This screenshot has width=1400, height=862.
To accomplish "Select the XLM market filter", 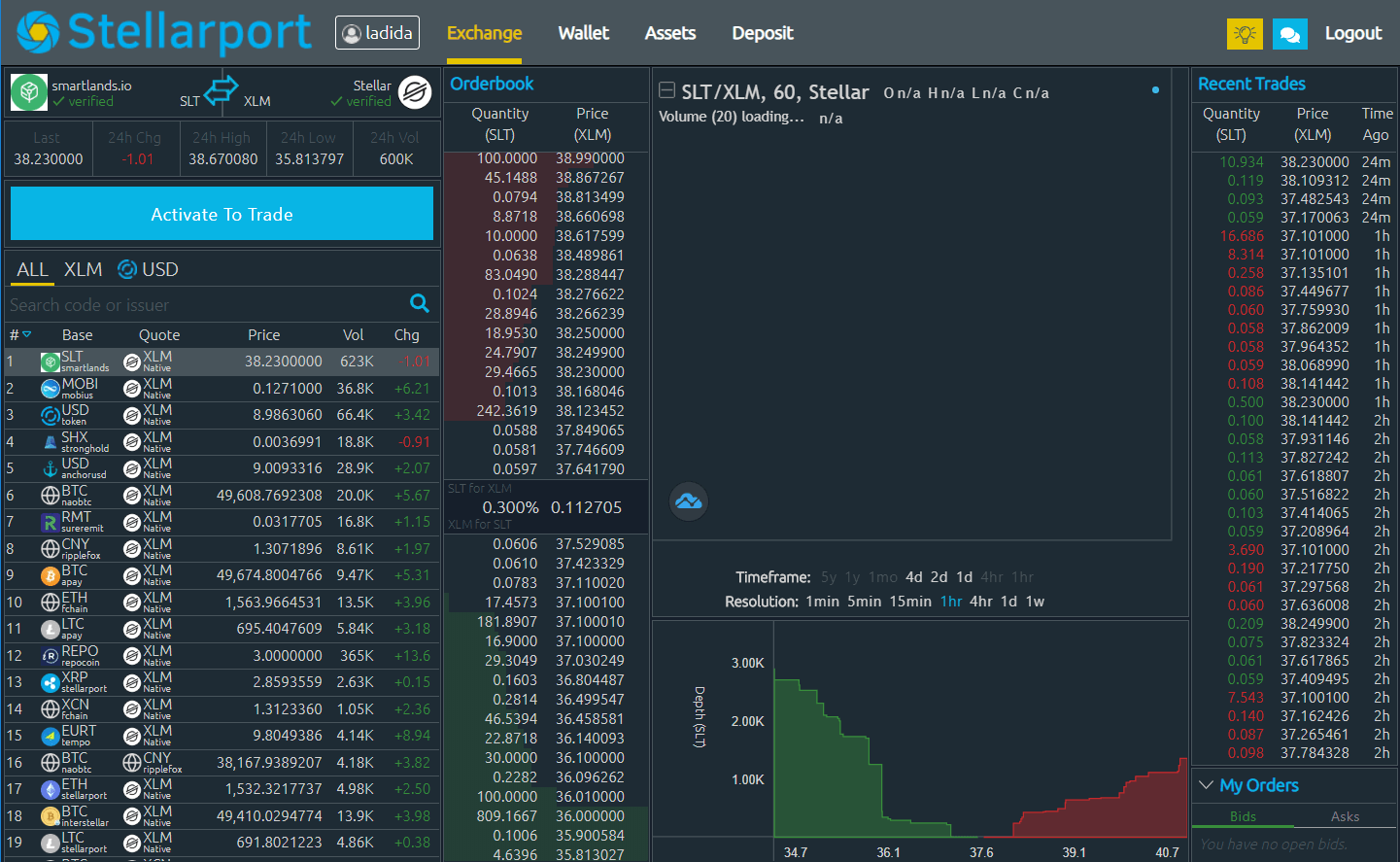I will (83, 269).
